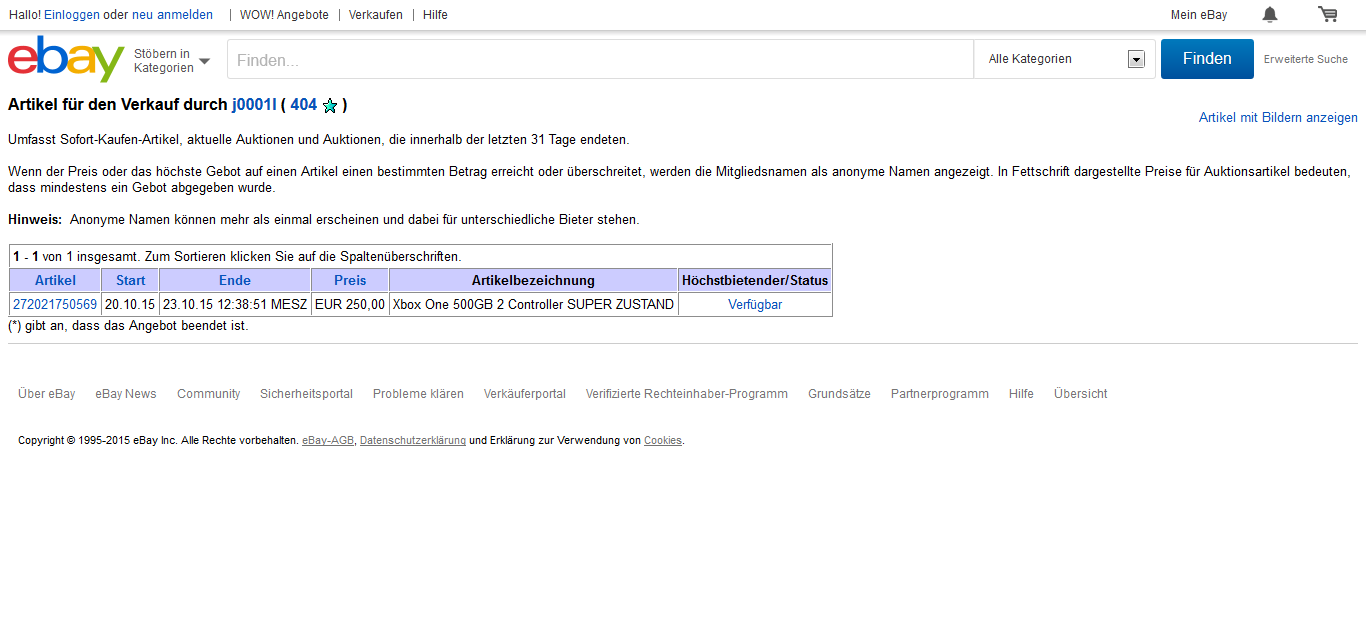Open eBay News footer link
Viewport: 1366px width, 634px height.
tap(126, 394)
